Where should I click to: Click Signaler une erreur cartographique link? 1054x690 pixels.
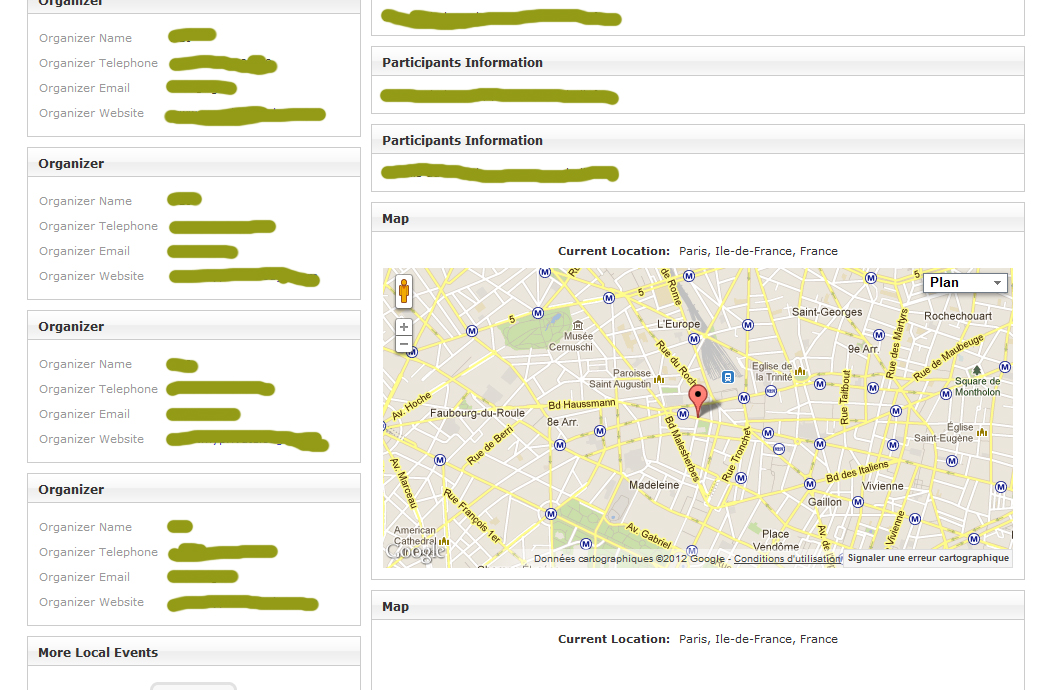pyautogui.click(x=928, y=559)
